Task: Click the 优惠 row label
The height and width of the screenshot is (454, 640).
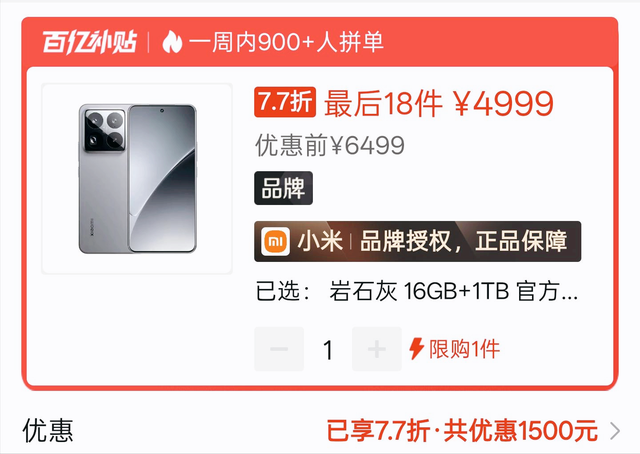Action: (x=48, y=431)
